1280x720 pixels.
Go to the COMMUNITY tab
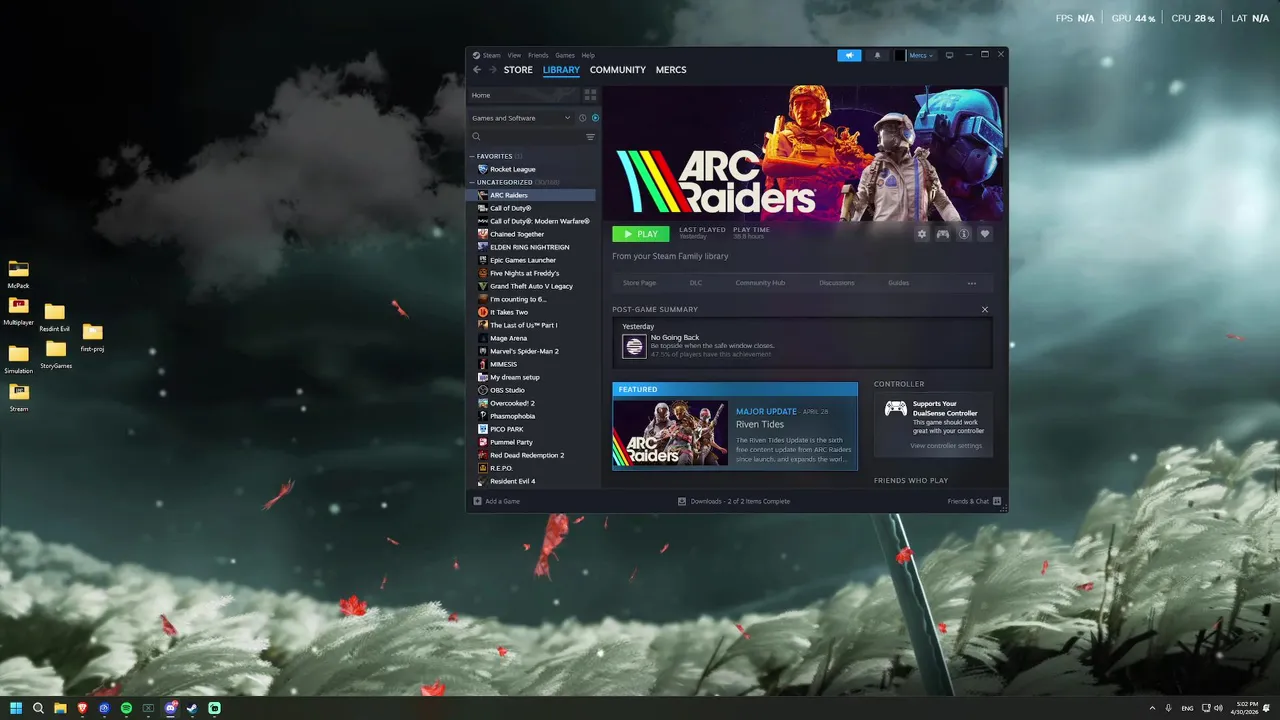618,70
